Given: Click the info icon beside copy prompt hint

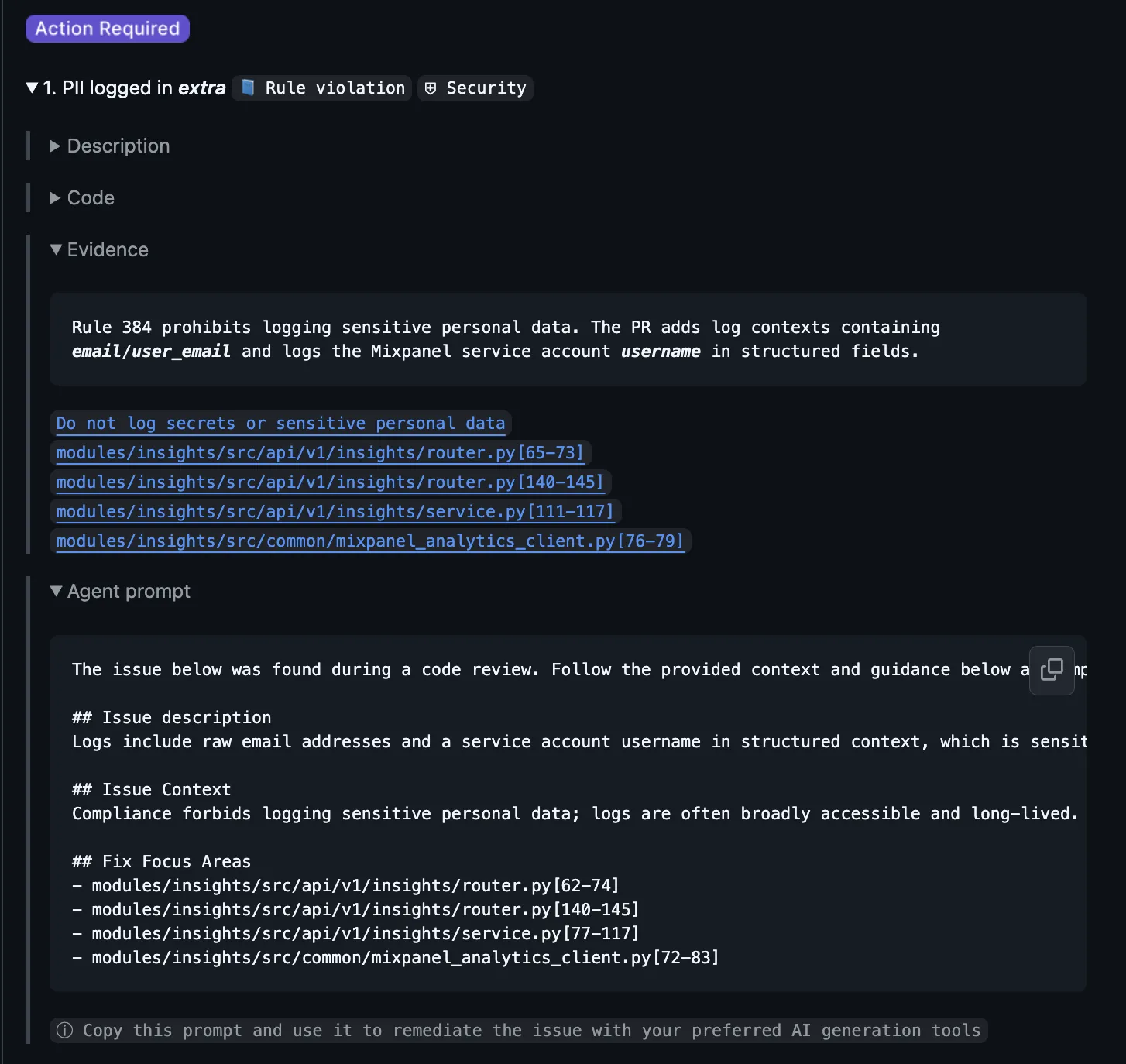Looking at the screenshot, I should [65, 1030].
